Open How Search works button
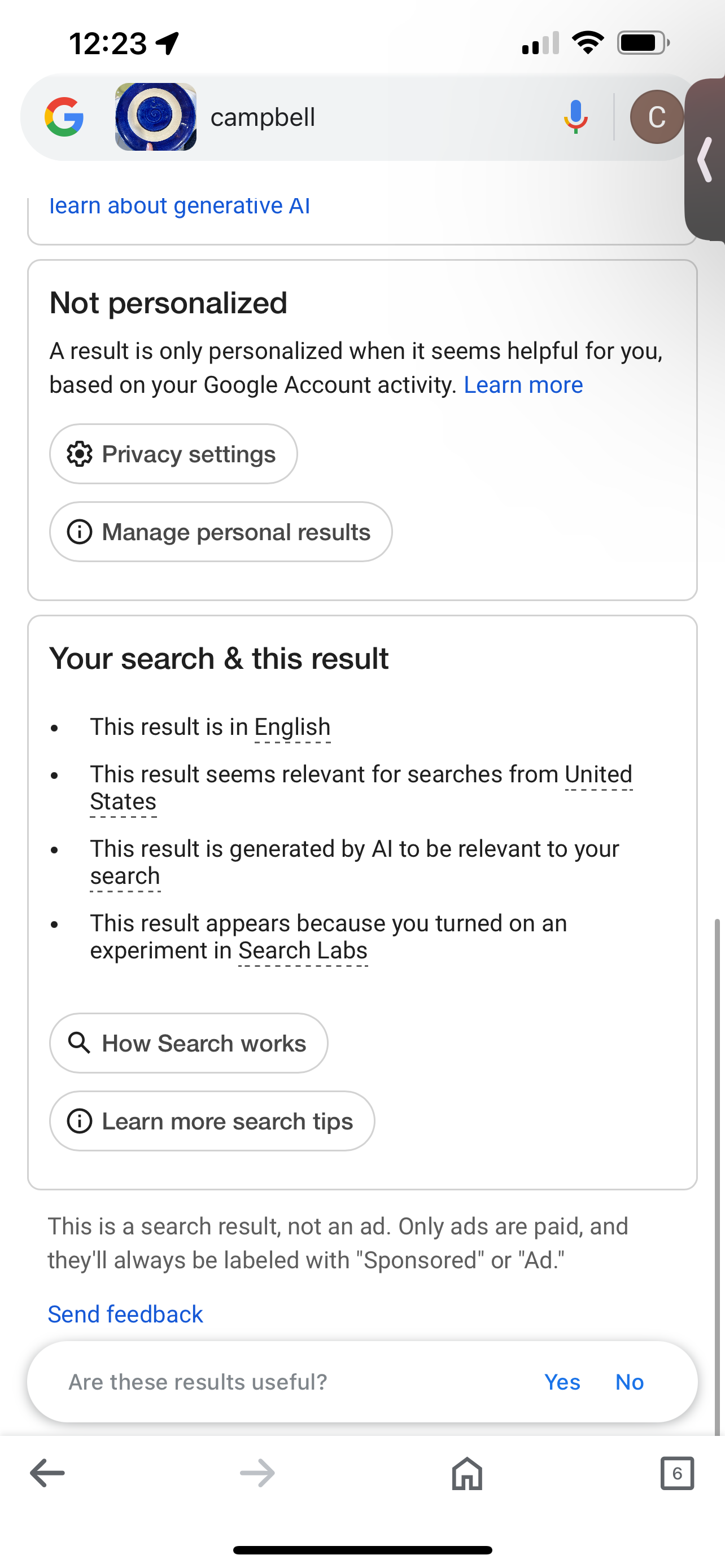The height and width of the screenshot is (1568, 725). coord(189,1043)
